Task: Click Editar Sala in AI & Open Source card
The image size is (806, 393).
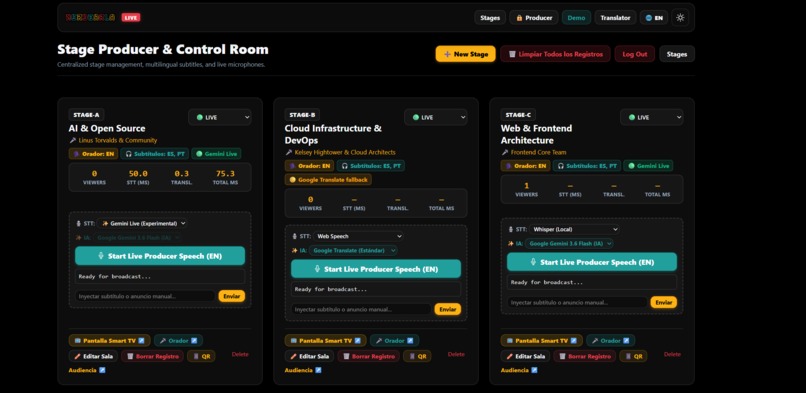Action: (x=94, y=356)
